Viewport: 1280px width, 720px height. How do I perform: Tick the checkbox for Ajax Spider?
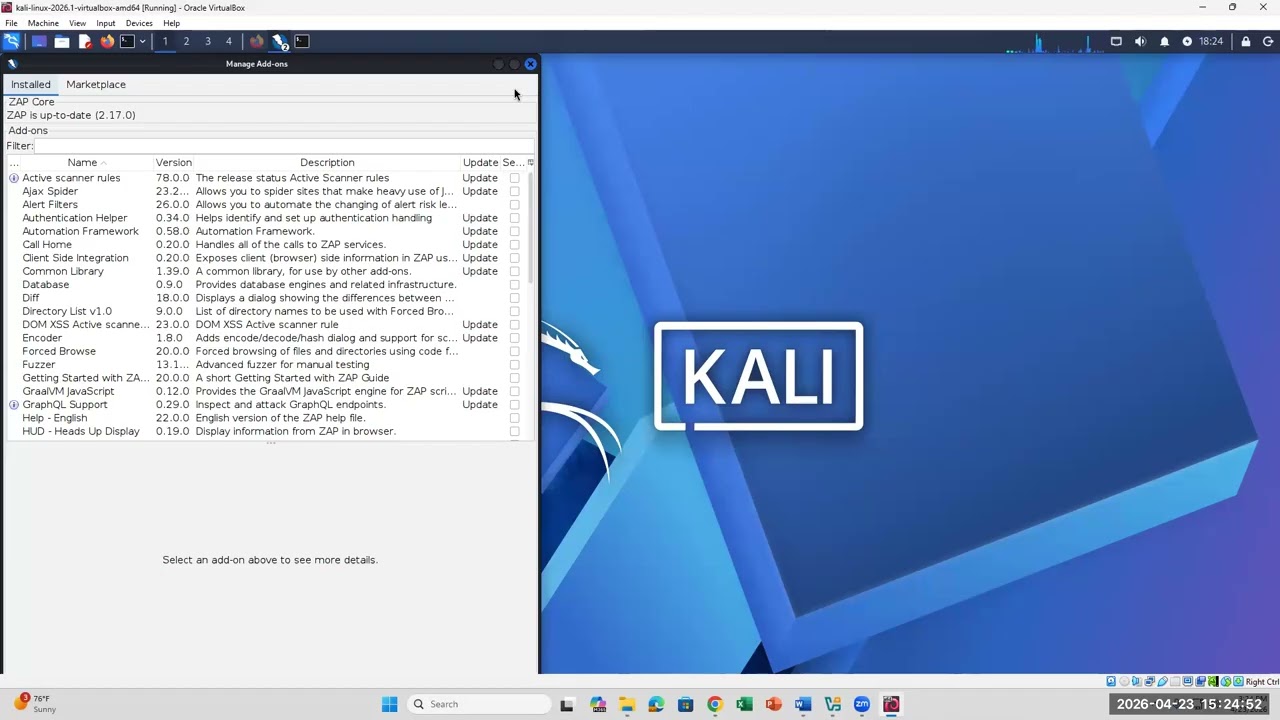[514, 191]
